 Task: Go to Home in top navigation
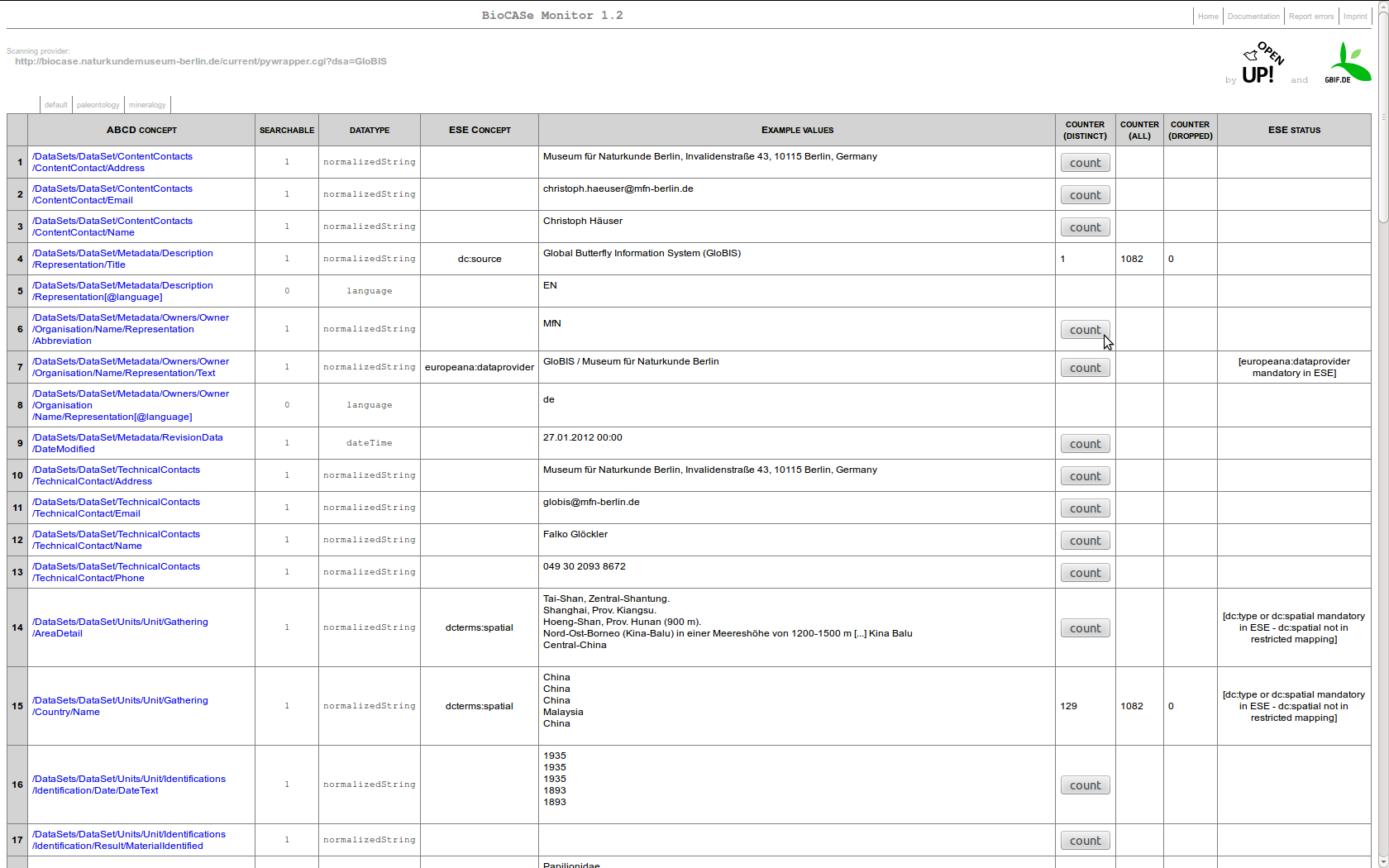(x=1208, y=17)
